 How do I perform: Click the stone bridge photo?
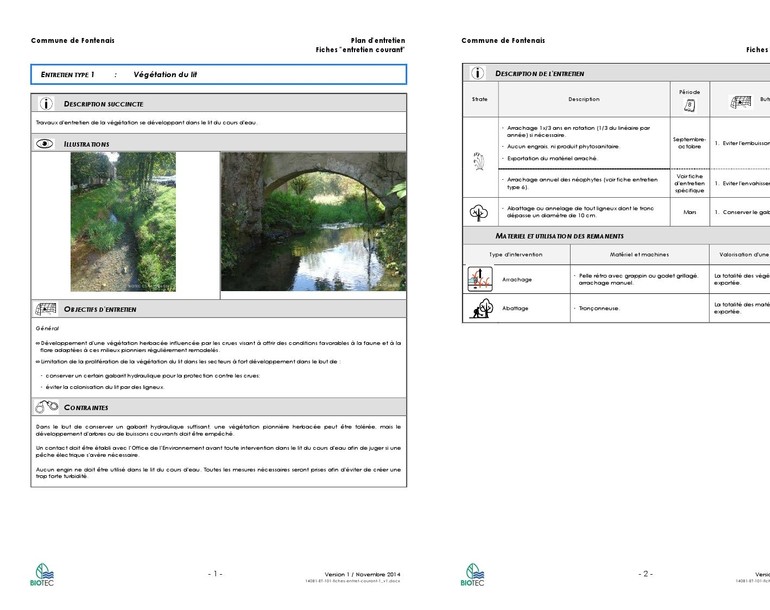pyautogui.click(x=313, y=222)
